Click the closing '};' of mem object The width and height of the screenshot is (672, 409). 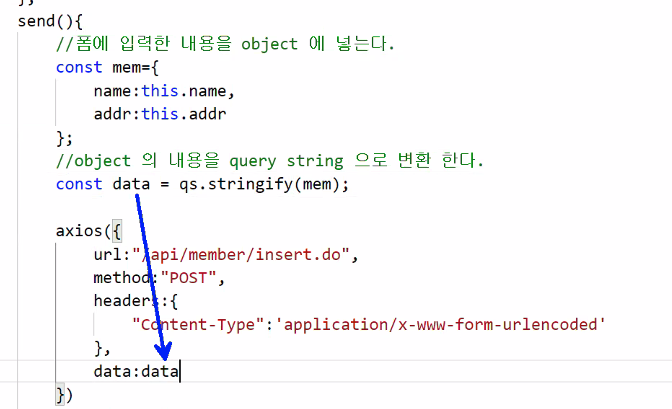64,138
